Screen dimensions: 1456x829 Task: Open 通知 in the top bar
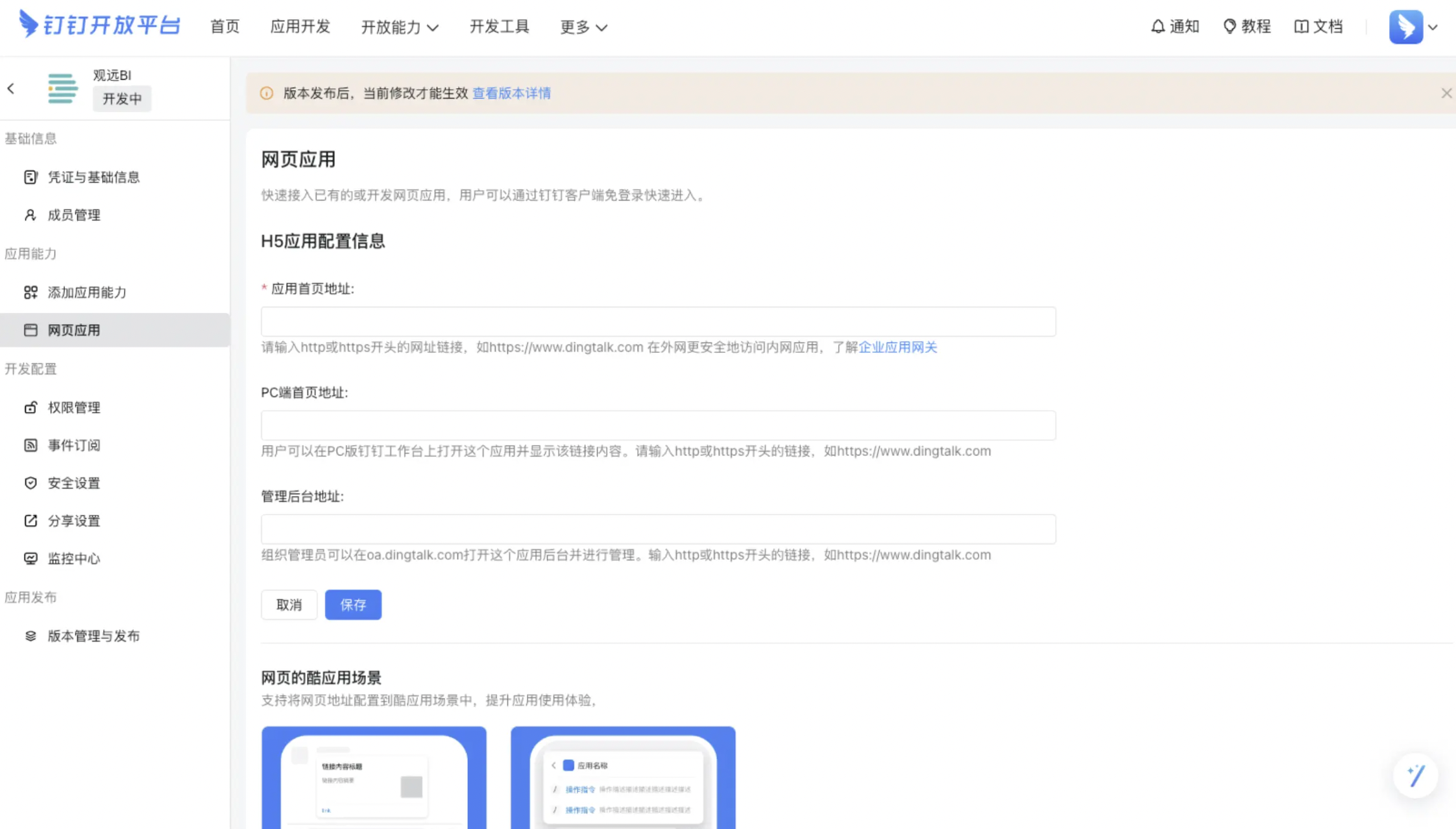[1175, 27]
